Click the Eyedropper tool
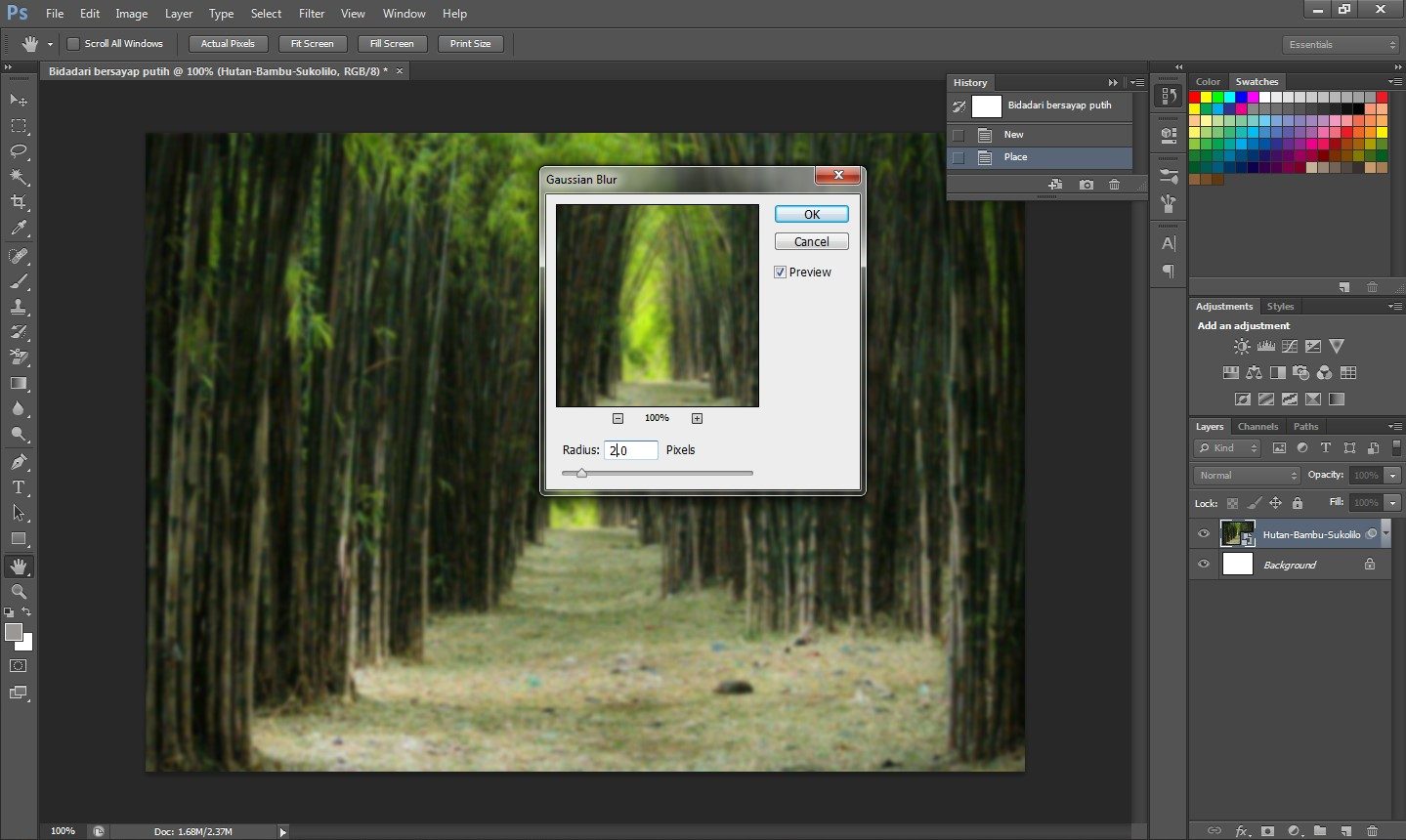The width and height of the screenshot is (1406, 840). click(19, 229)
